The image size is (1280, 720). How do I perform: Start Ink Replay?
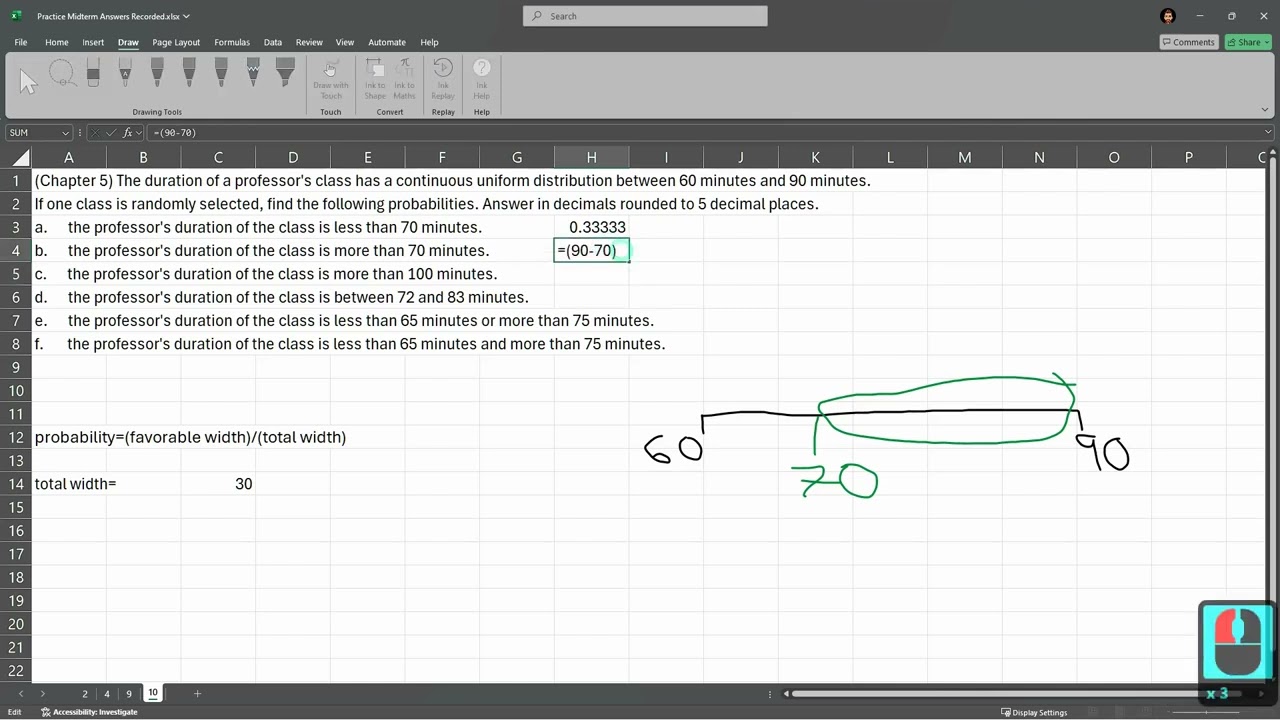443,79
